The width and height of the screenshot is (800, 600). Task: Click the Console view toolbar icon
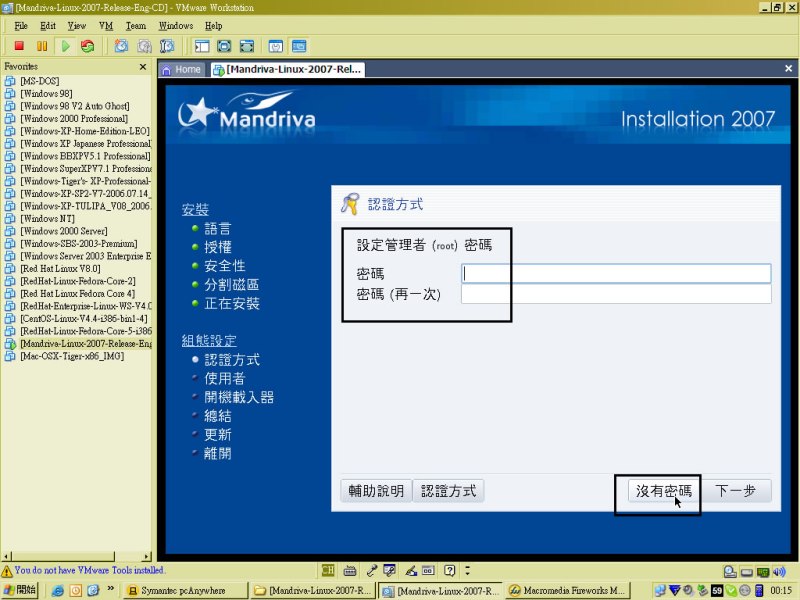click(299, 46)
